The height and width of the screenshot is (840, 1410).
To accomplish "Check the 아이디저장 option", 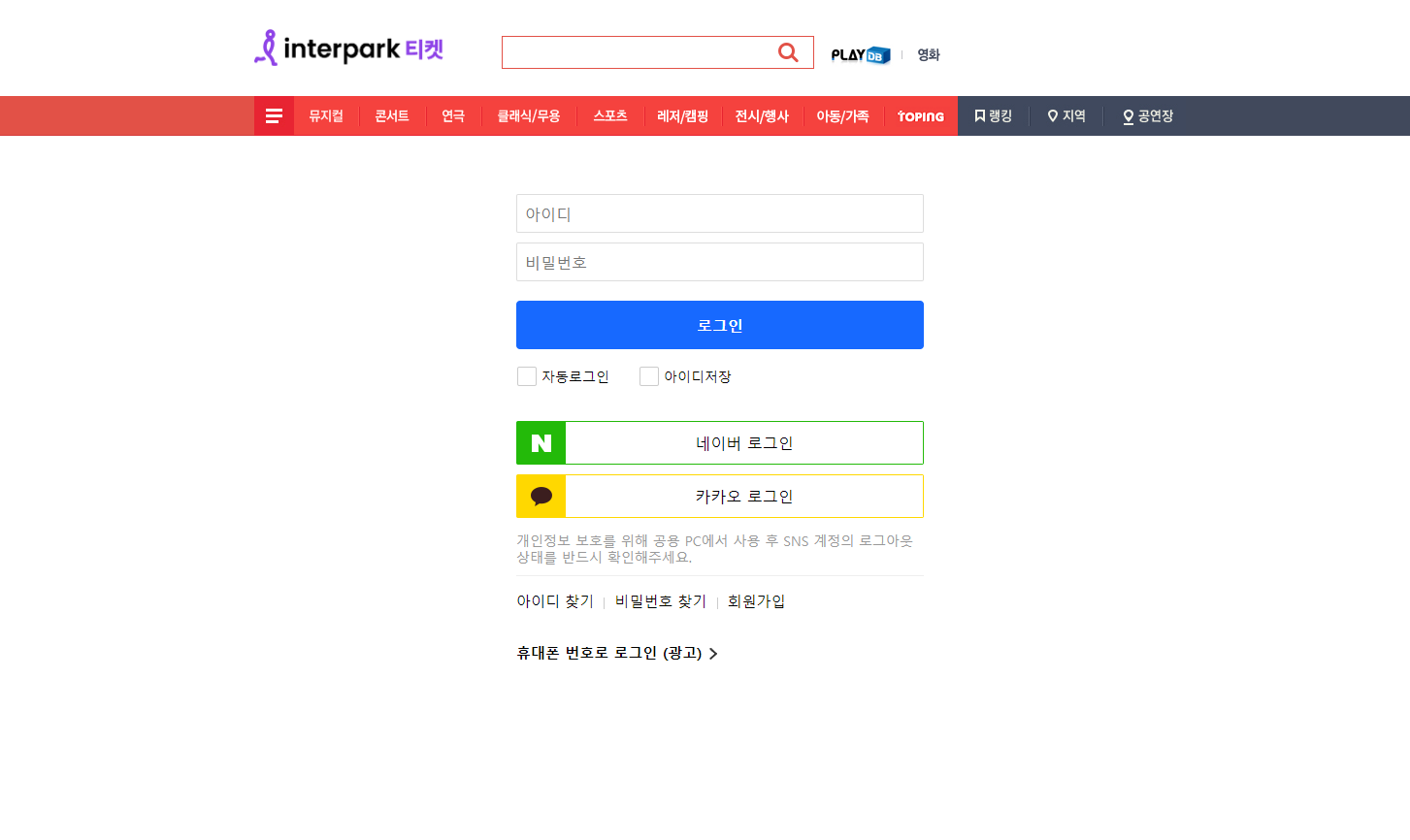I will tap(649, 376).
